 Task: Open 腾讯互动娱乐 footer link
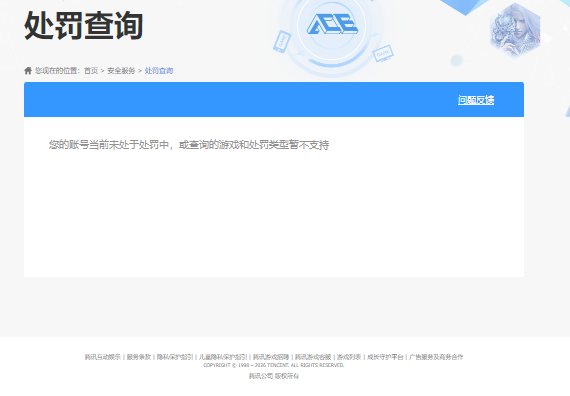click(x=103, y=357)
